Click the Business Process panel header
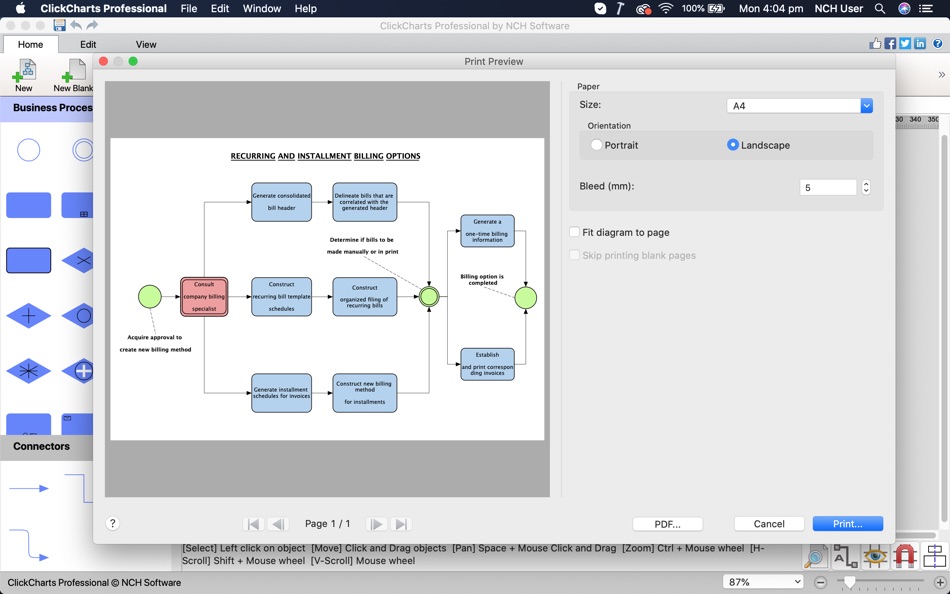Viewport: 950px width, 594px height. [47, 108]
